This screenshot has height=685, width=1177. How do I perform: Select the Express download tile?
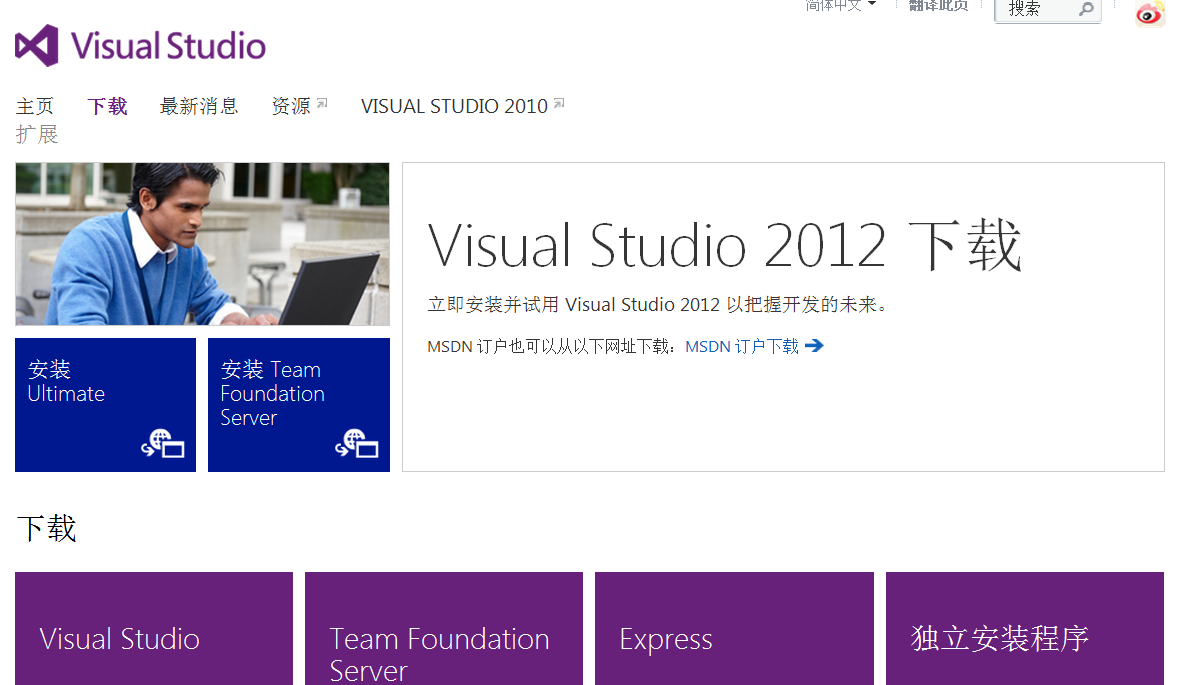click(x=733, y=628)
